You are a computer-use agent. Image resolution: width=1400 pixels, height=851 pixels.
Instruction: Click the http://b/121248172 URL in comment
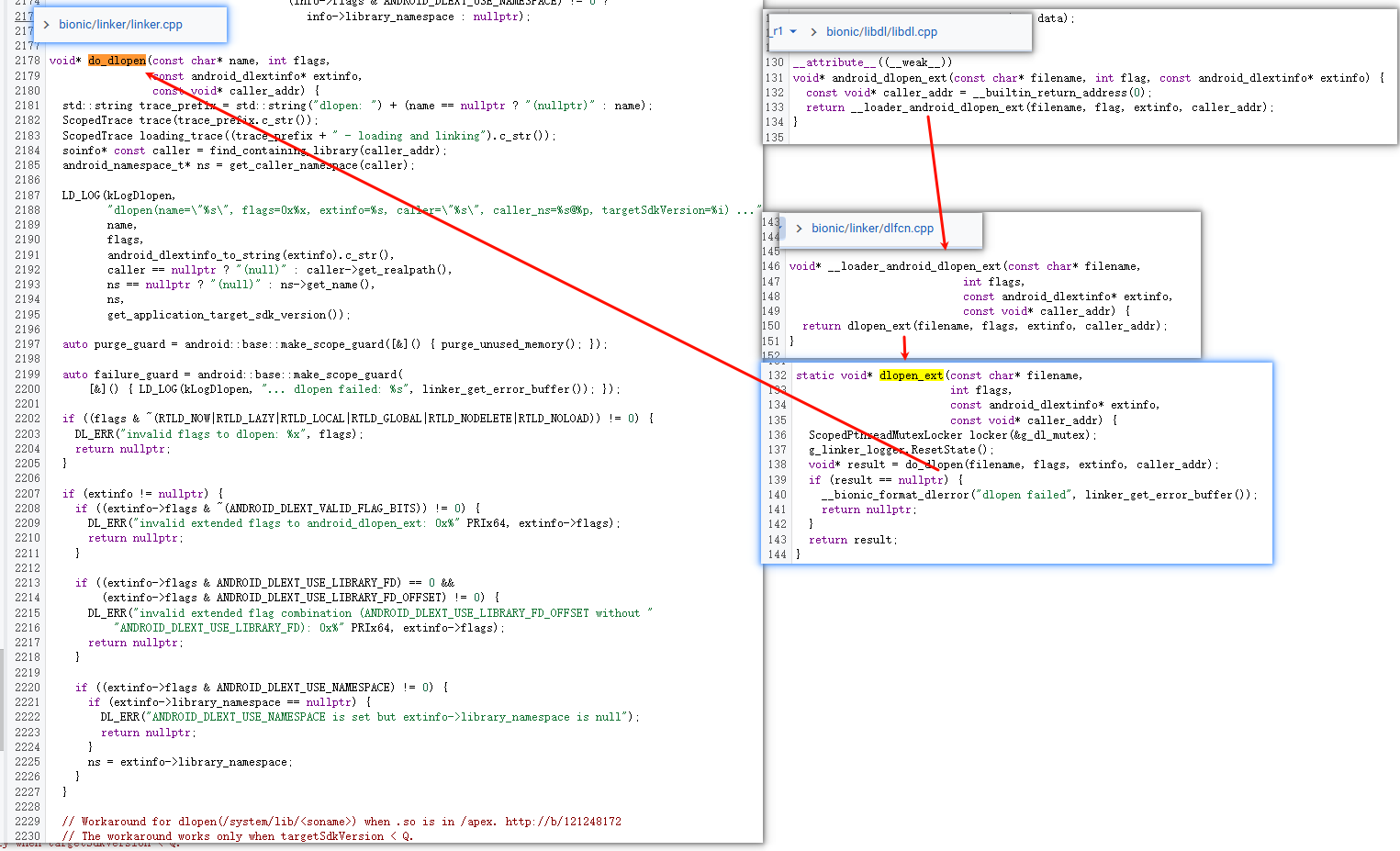coord(563,822)
